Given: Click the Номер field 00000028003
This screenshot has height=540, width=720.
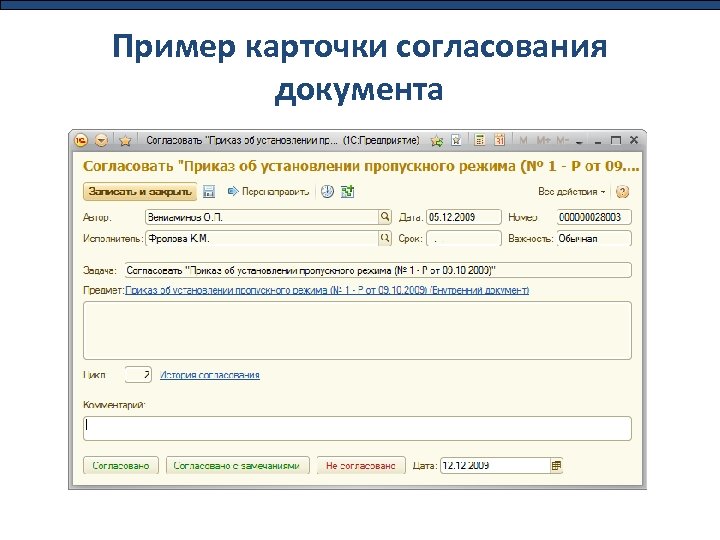Looking at the screenshot, I should pos(594,217).
